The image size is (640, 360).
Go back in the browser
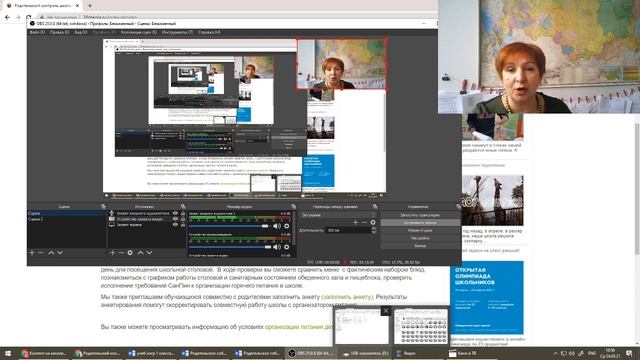coord(7,17)
